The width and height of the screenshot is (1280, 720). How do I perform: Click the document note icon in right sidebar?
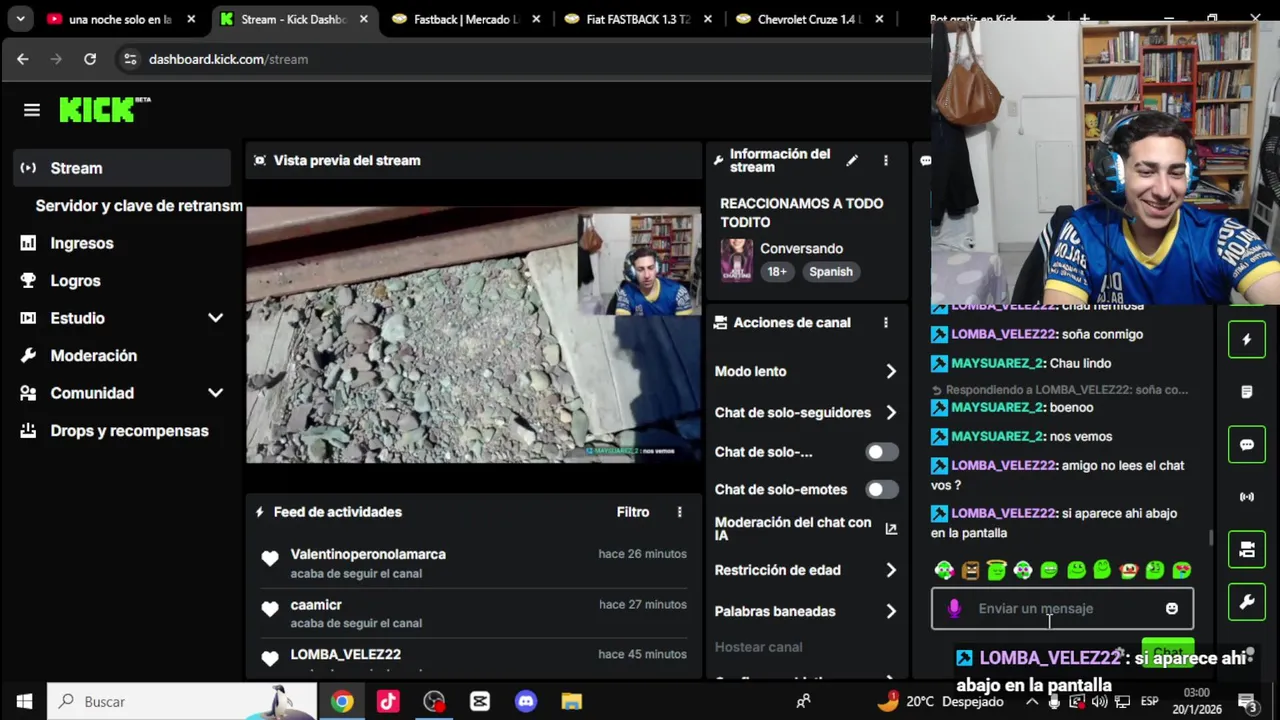(x=1247, y=392)
